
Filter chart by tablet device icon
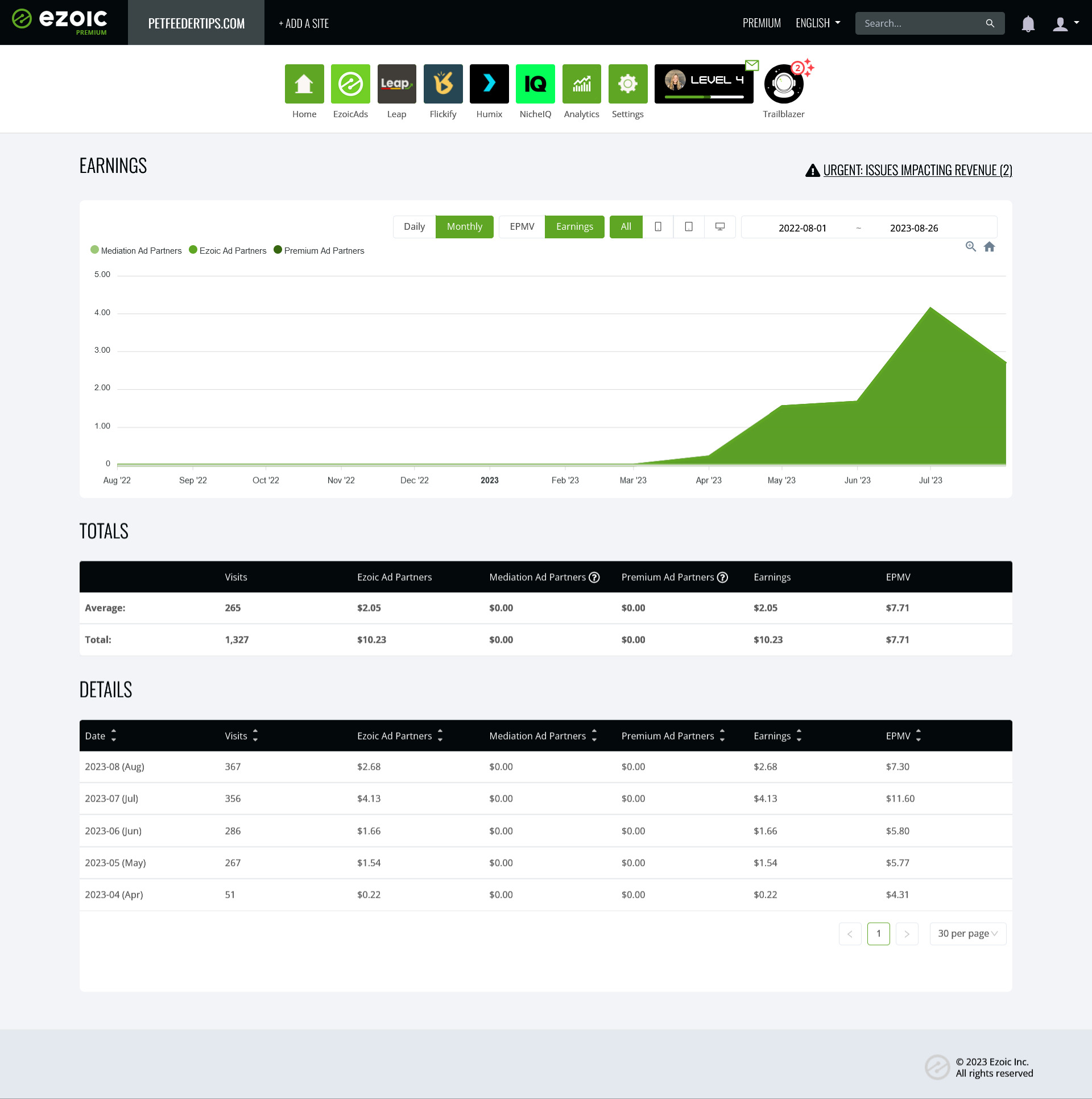(x=689, y=227)
